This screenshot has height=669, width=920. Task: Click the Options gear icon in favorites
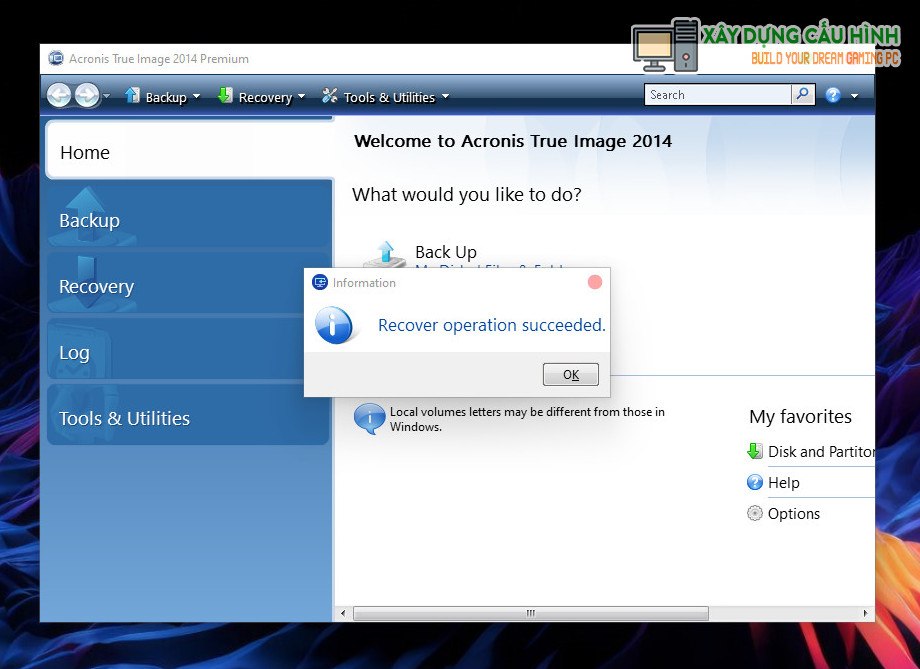(755, 514)
